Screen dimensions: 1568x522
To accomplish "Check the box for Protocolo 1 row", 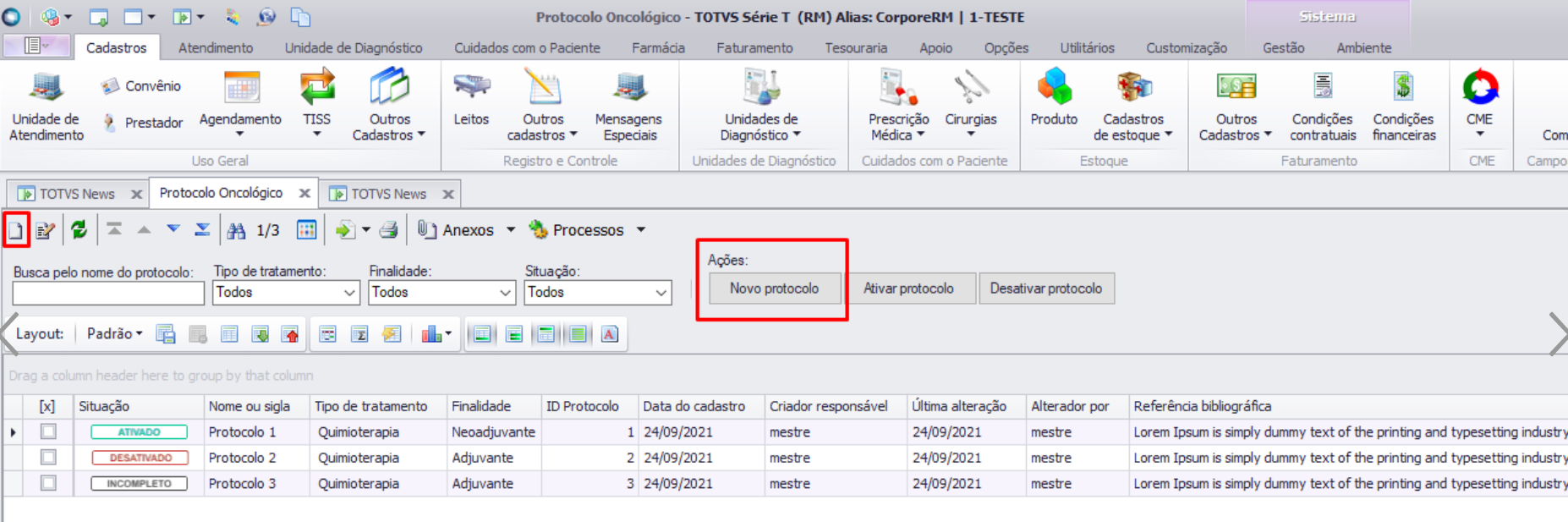I will tap(48, 431).
